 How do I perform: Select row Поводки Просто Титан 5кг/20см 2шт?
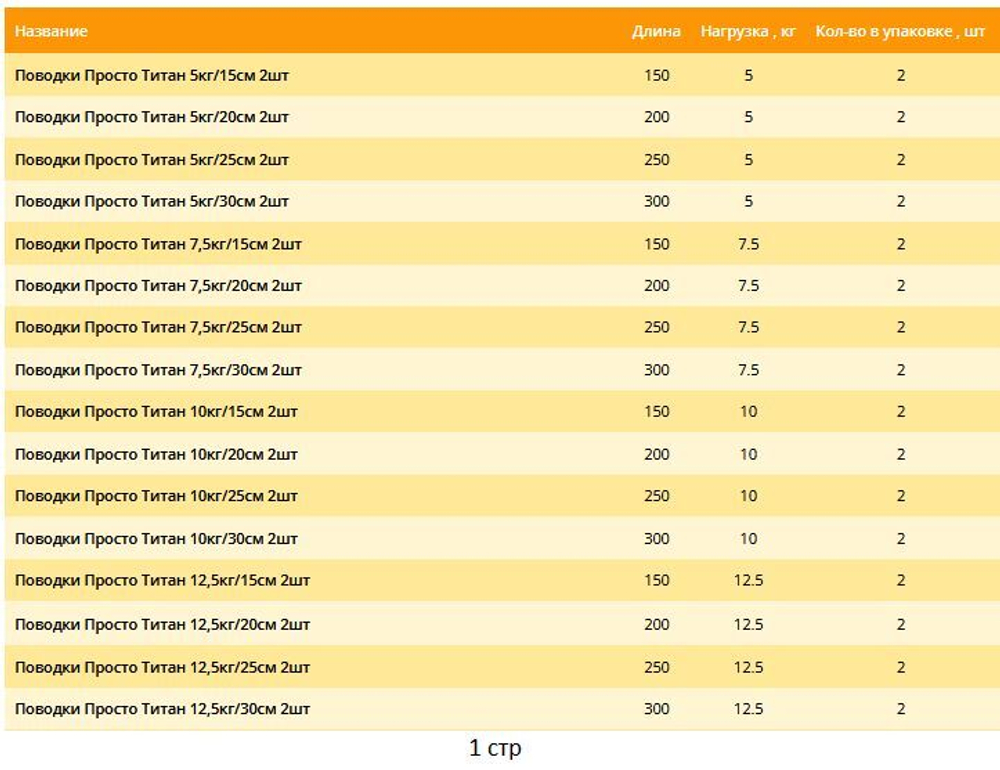pyautogui.click(x=502, y=117)
